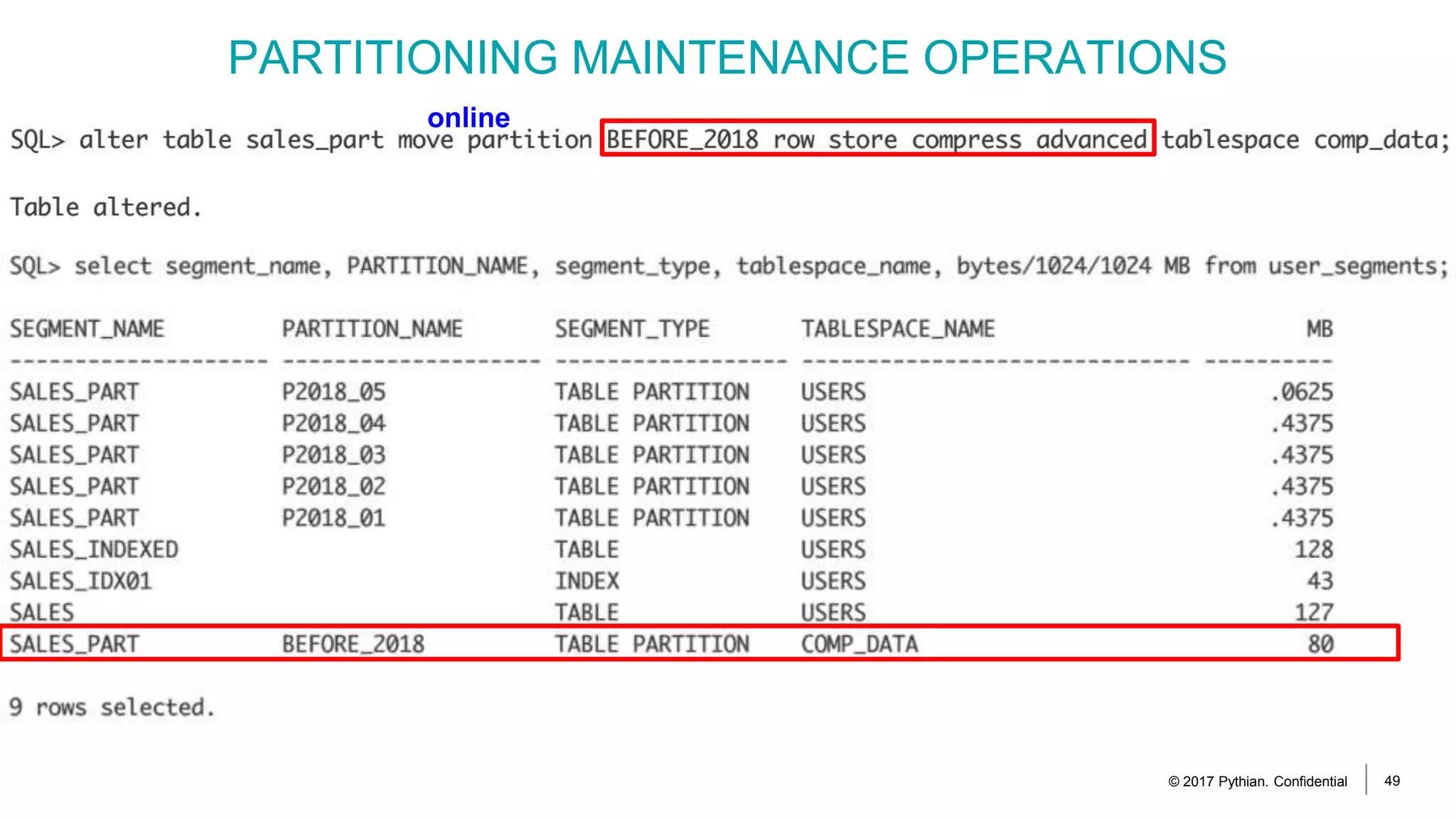
Task: Click segment name SALES_IDX01
Action: coord(80,581)
